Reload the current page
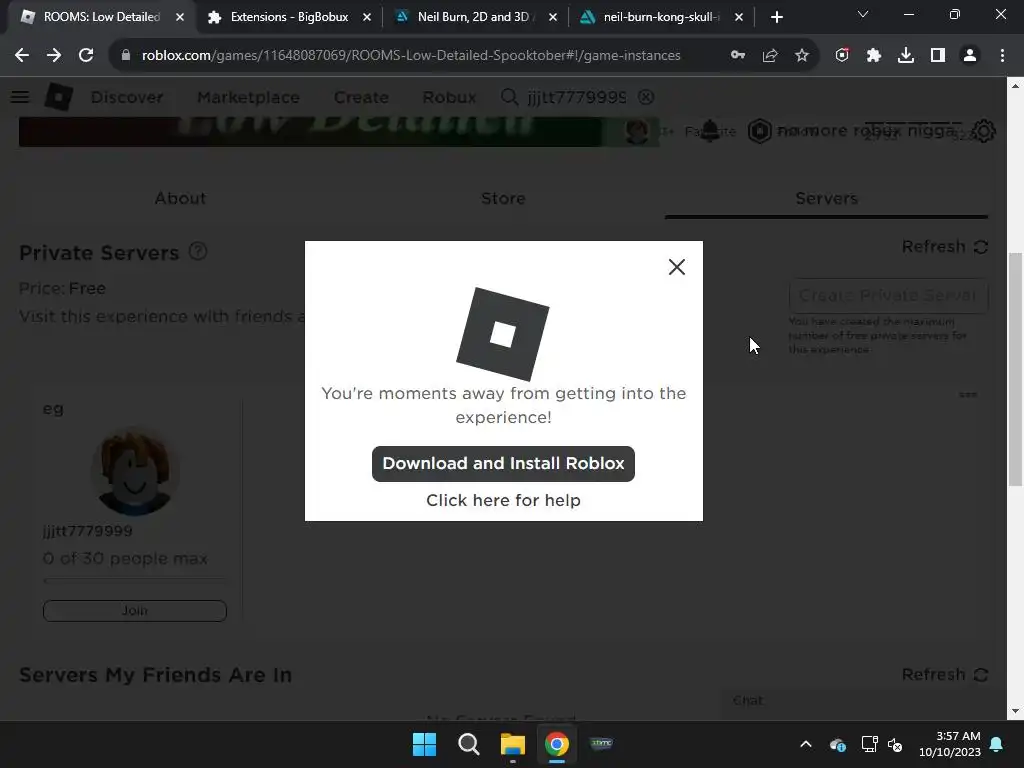This screenshot has height=768, width=1024. tap(86, 56)
